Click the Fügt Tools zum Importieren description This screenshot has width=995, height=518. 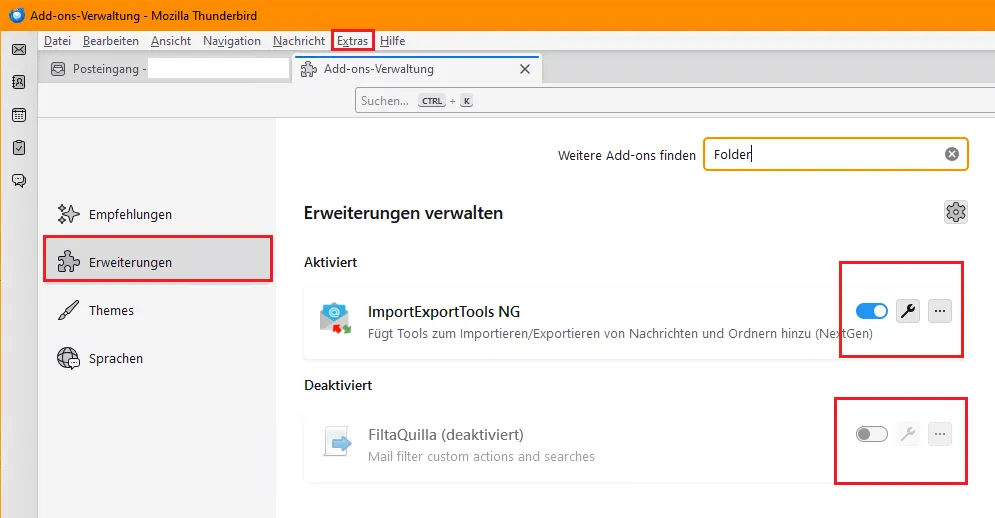[620, 333]
